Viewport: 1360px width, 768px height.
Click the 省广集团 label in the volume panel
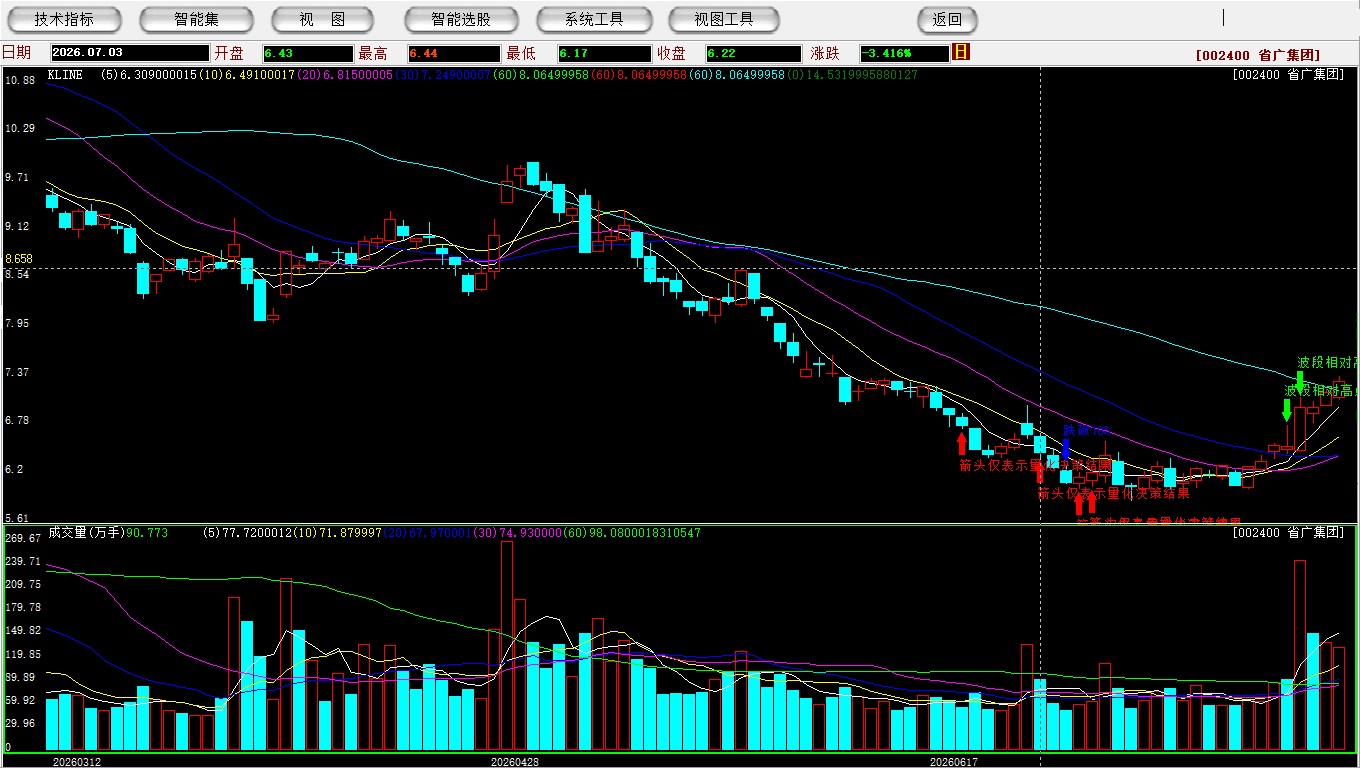[1289, 533]
